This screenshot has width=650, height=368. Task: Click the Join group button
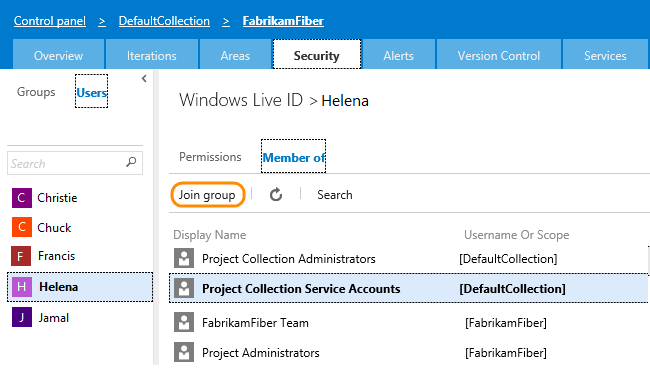tap(207, 194)
